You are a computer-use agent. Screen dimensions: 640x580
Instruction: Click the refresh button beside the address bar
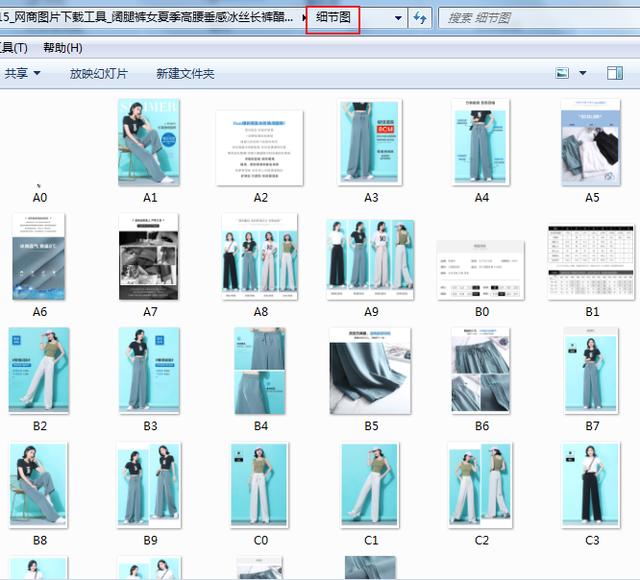pos(420,18)
